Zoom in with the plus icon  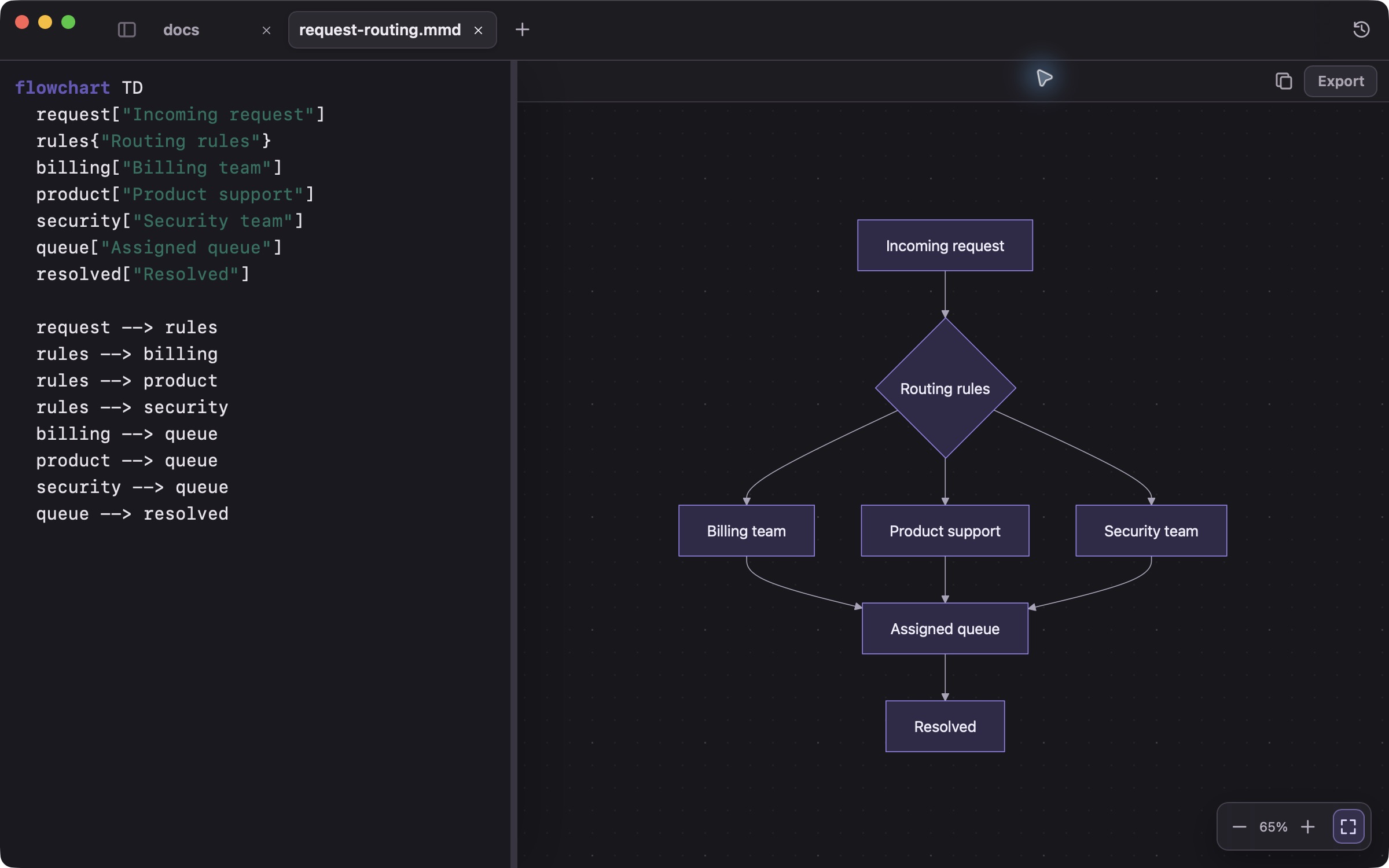tap(1307, 826)
